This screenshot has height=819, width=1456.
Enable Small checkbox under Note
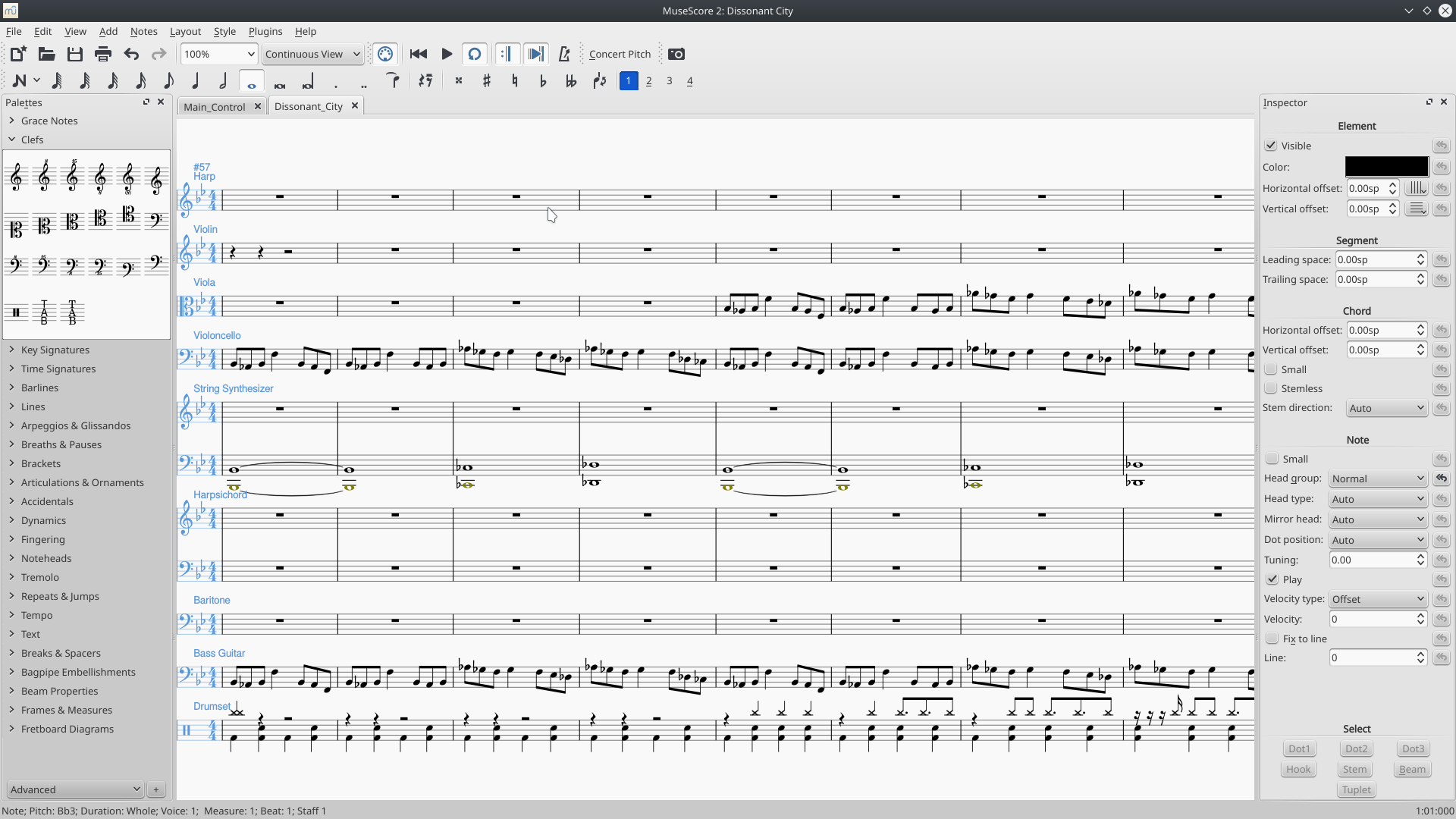pyautogui.click(x=1272, y=459)
